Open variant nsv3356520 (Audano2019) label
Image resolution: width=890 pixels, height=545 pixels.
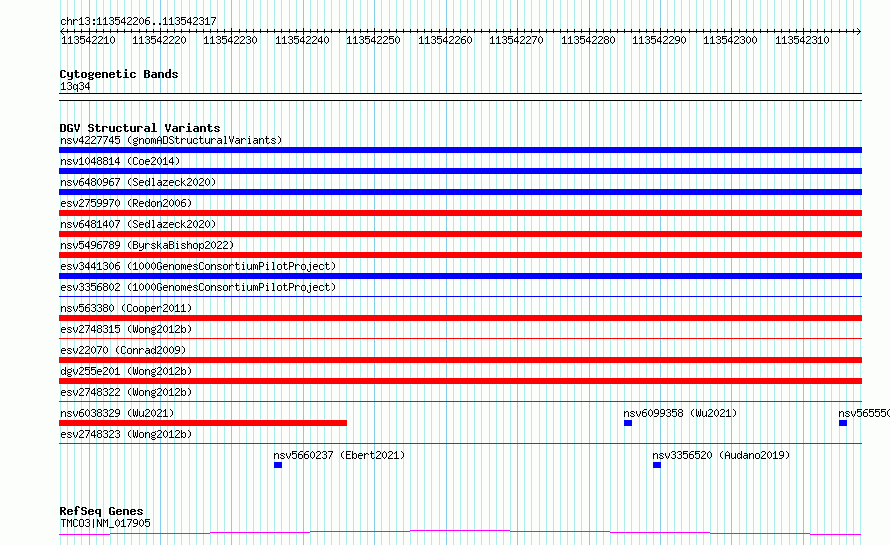pyautogui.click(x=721, y=455)
